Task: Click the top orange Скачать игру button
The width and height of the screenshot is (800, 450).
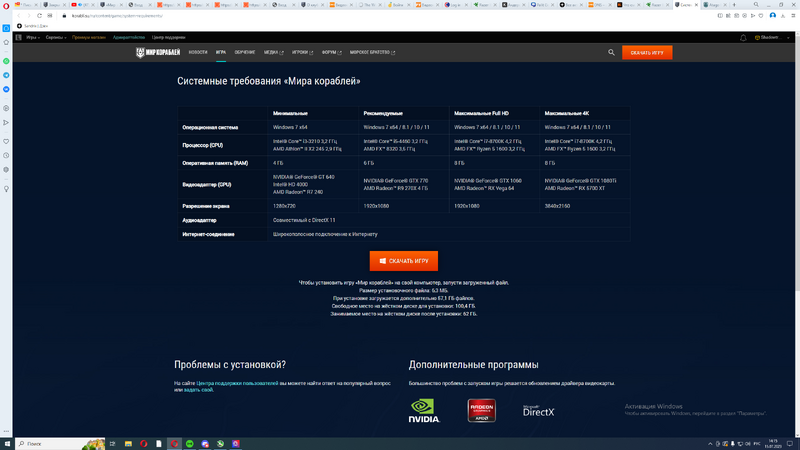Action: (x=647, y=53)
